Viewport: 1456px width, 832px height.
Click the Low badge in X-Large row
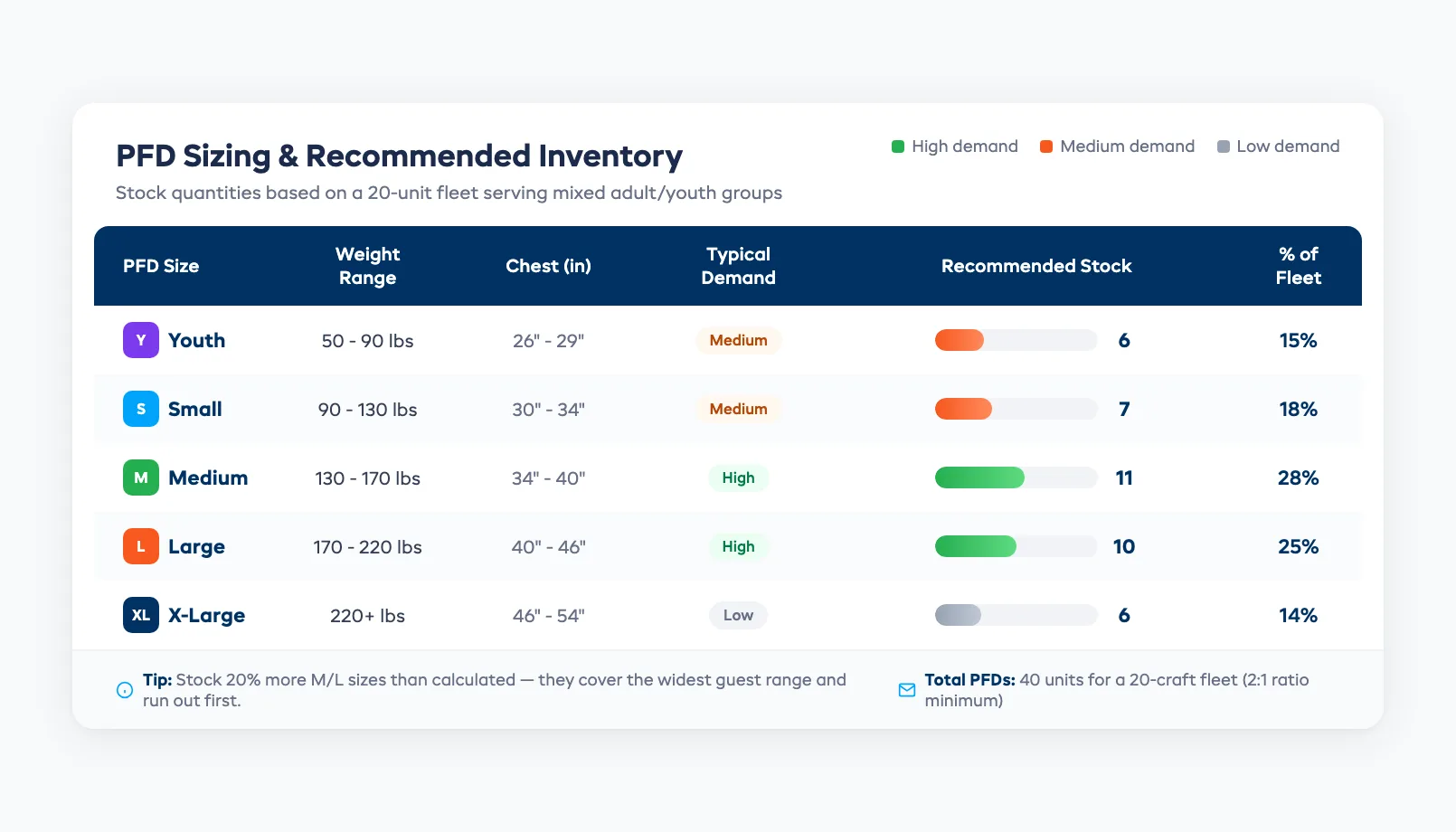click(x=738, y=615)
